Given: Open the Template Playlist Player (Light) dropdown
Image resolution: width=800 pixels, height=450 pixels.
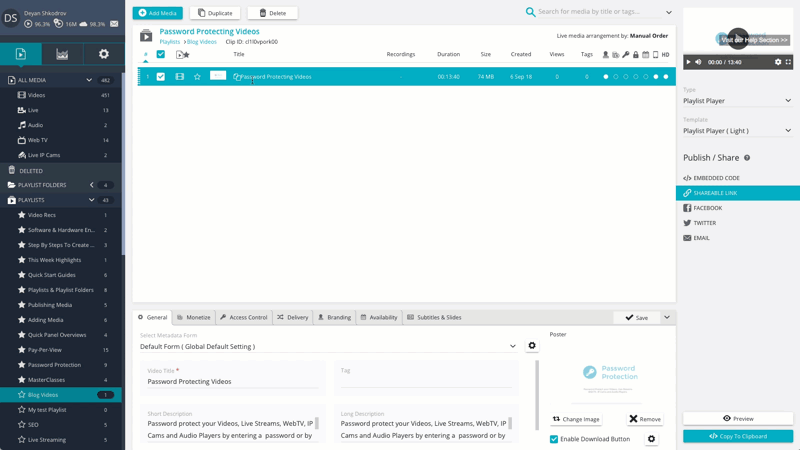Looking at the screenshot, I should (x=737, y=131).
